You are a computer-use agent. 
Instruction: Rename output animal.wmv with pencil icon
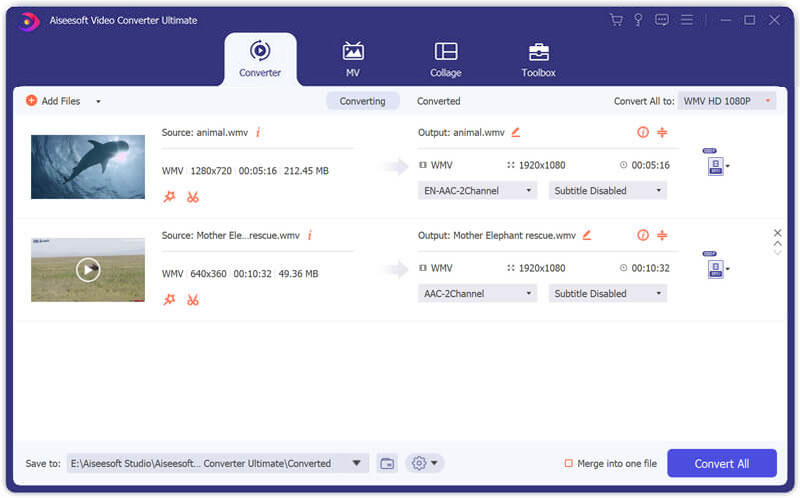click(x=516, y=132)
